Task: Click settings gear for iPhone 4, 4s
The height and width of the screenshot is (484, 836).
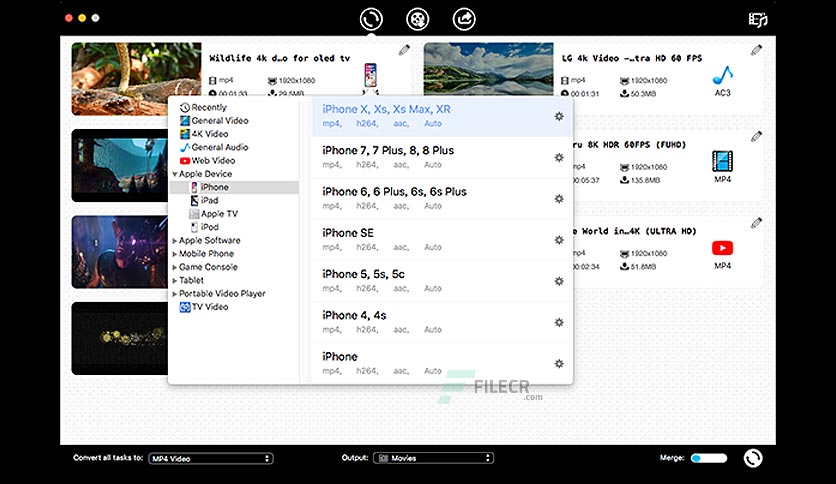Action: pos(559,322)
